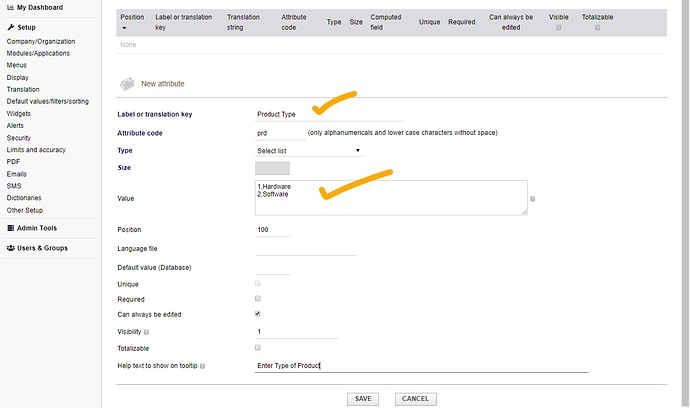Open Modules/Applications in the sidebar
This screenshot has height=408, width=690.
click(x=38, y=53)
